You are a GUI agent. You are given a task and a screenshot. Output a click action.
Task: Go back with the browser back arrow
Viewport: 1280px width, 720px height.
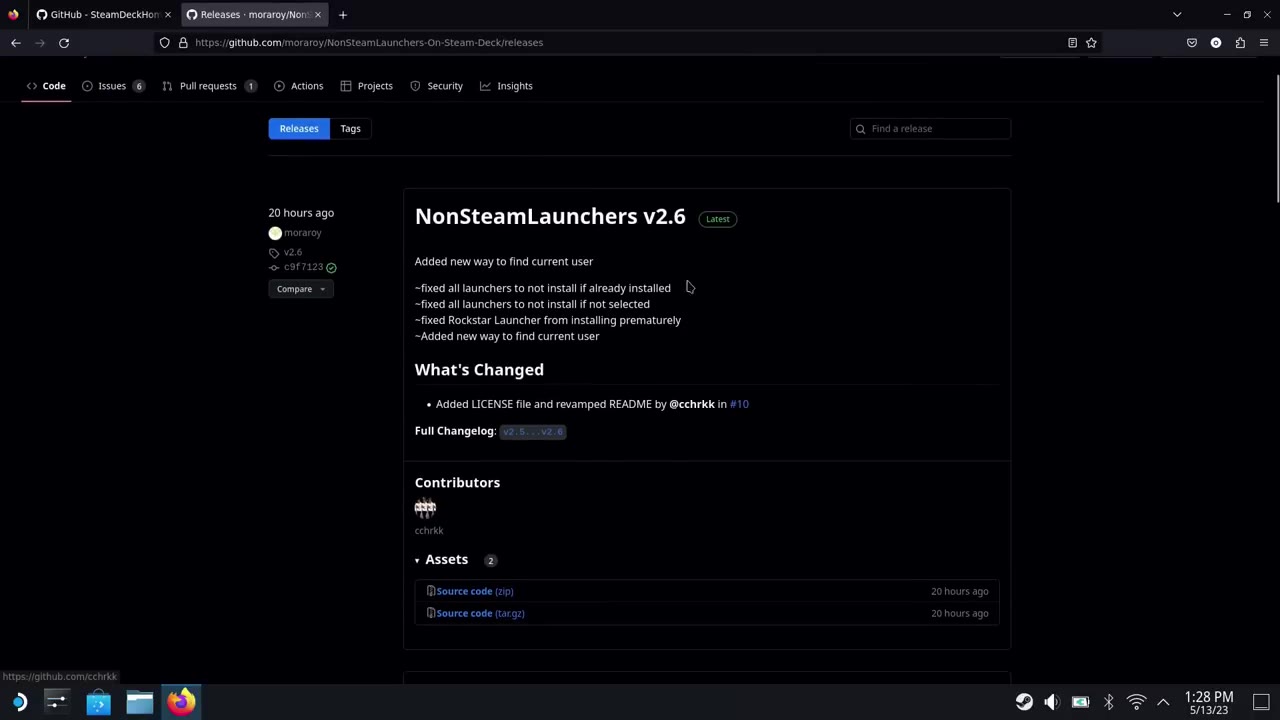coord(16,43)
